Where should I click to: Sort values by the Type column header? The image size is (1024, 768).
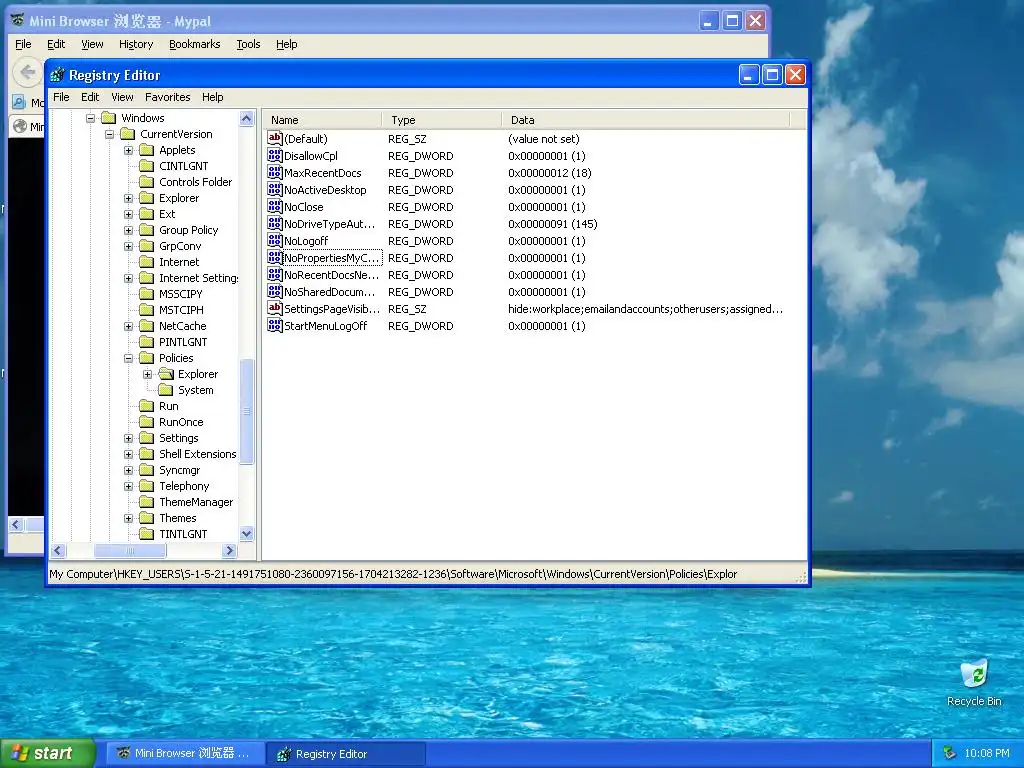click(x=442, y=120)
